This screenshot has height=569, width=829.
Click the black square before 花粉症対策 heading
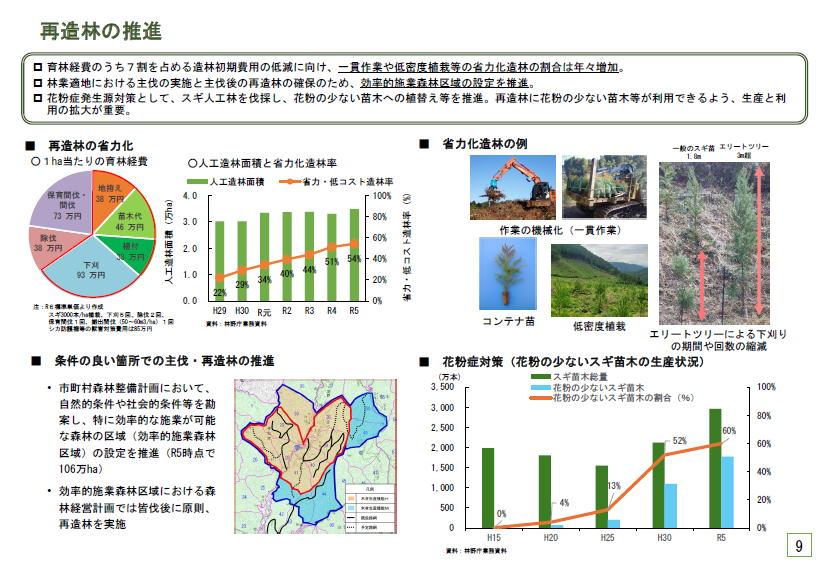pos(423,361)
